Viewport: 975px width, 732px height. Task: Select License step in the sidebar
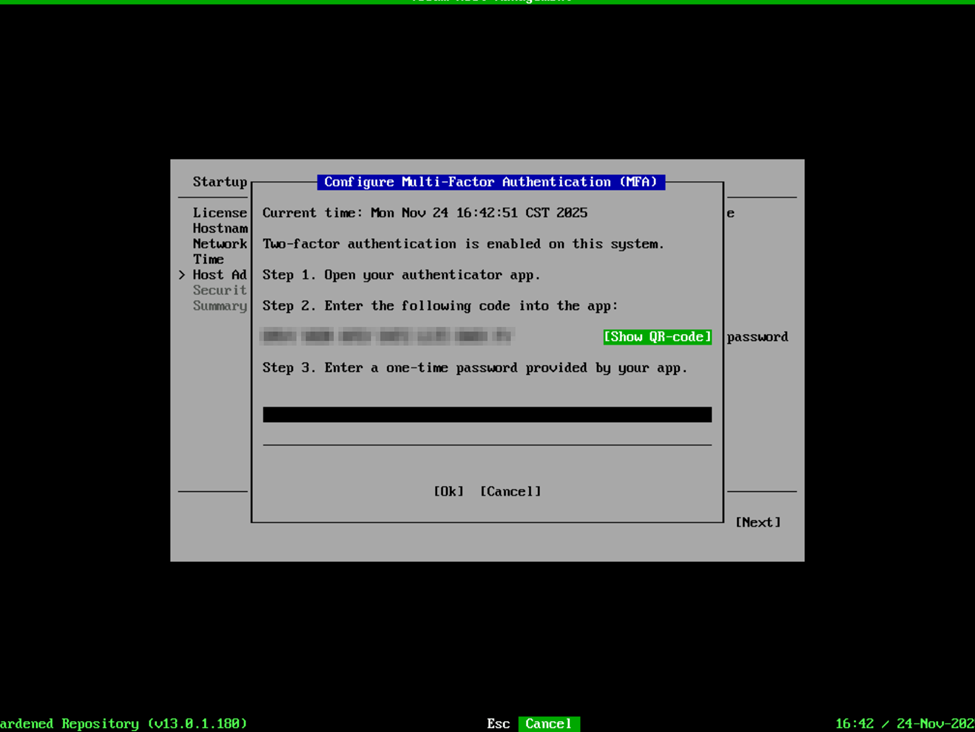(219, 213)
